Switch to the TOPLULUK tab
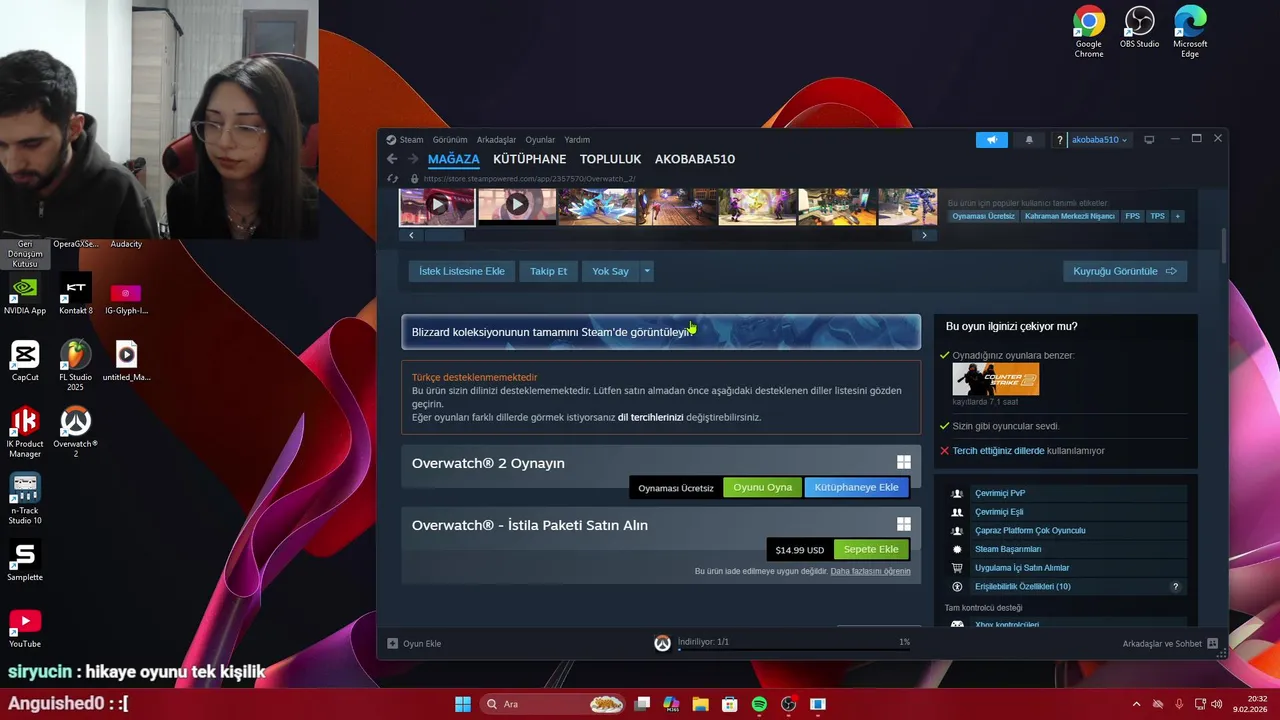This screenshot has height=720, width=1280. coord(610,159)
